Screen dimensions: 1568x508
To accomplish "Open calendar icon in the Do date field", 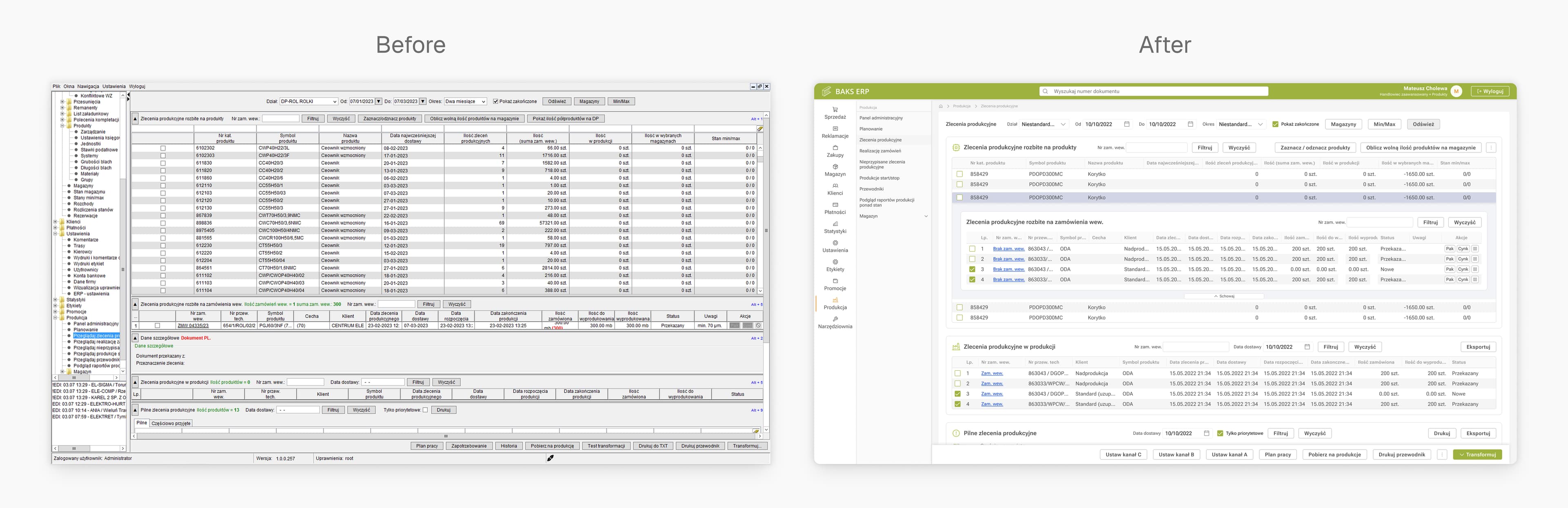I will pos(1191,124).
